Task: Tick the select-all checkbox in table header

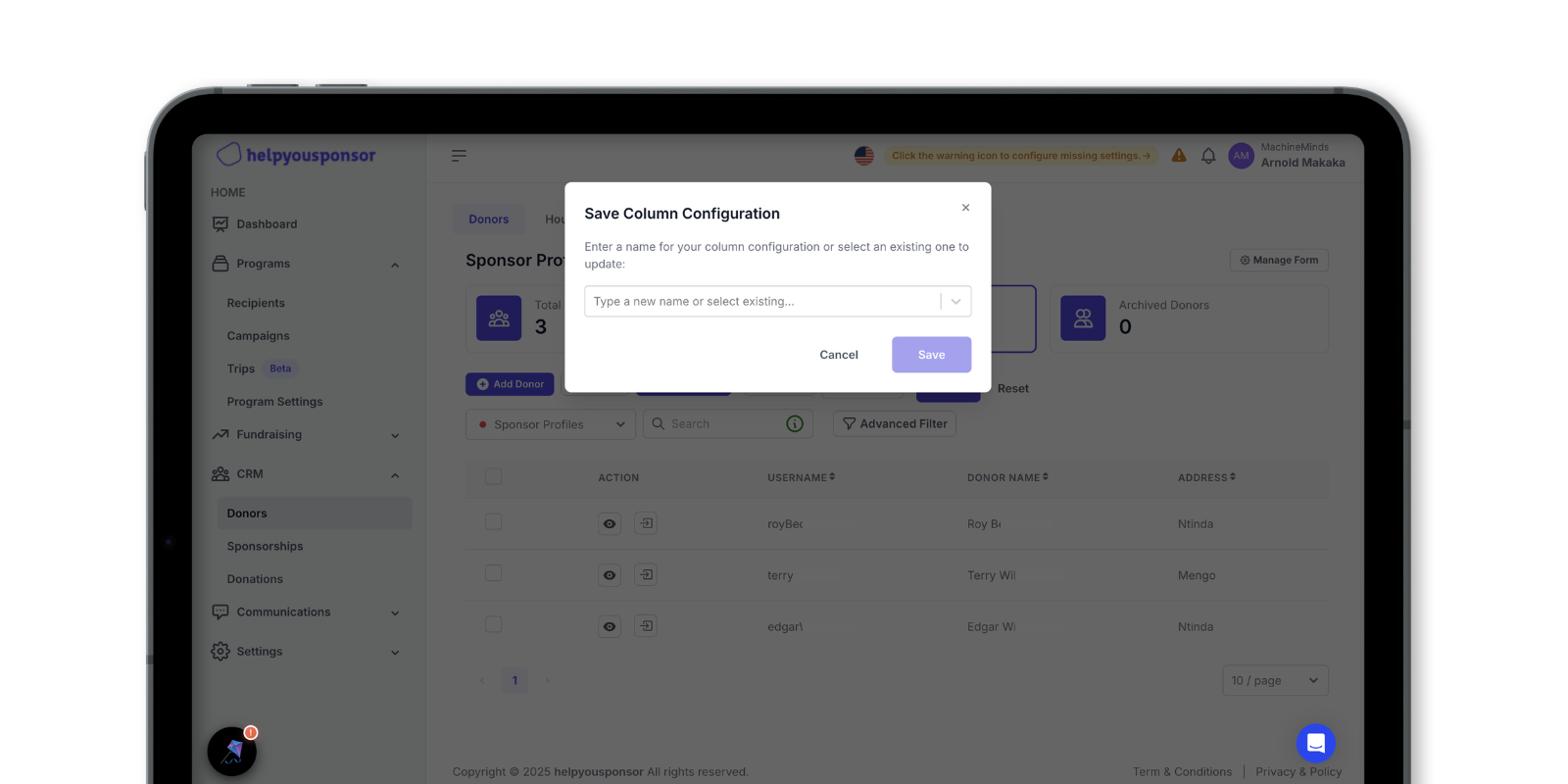Action: (x=493, y=476)
